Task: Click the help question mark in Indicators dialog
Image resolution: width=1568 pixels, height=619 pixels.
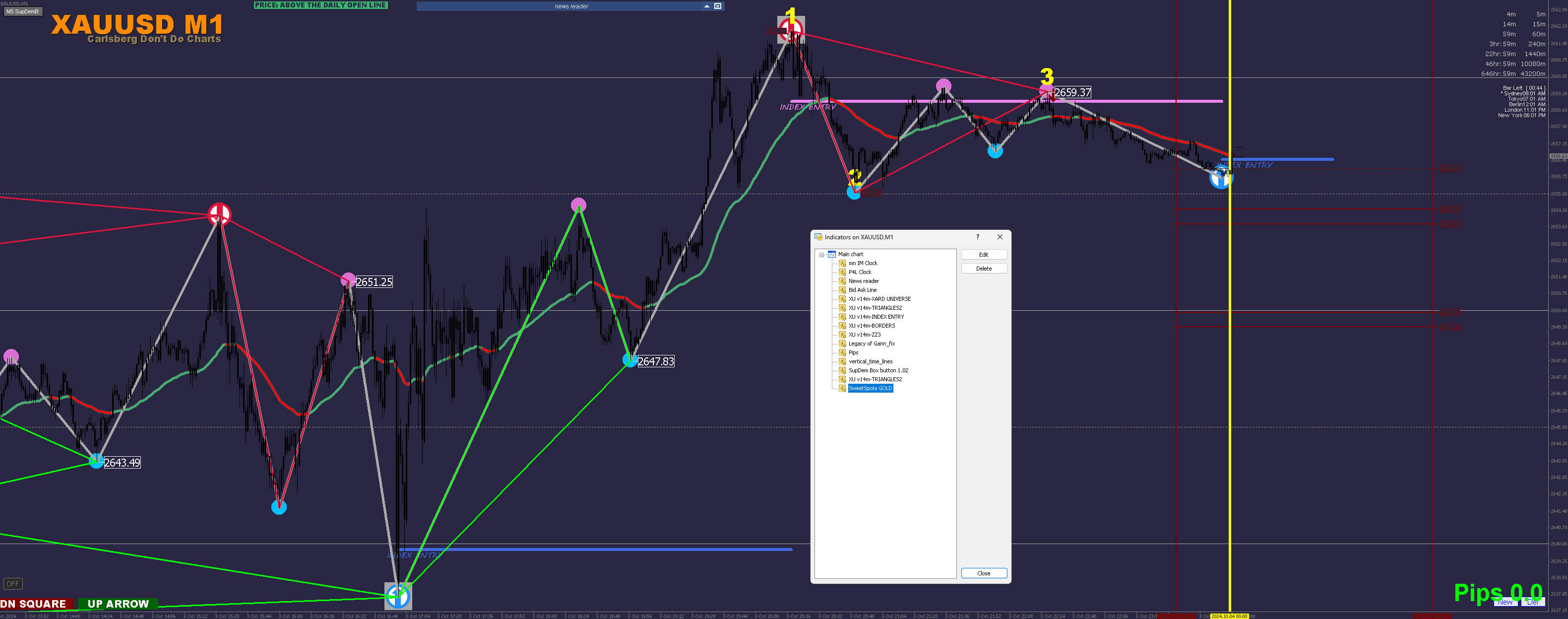Action: point(978,237)
